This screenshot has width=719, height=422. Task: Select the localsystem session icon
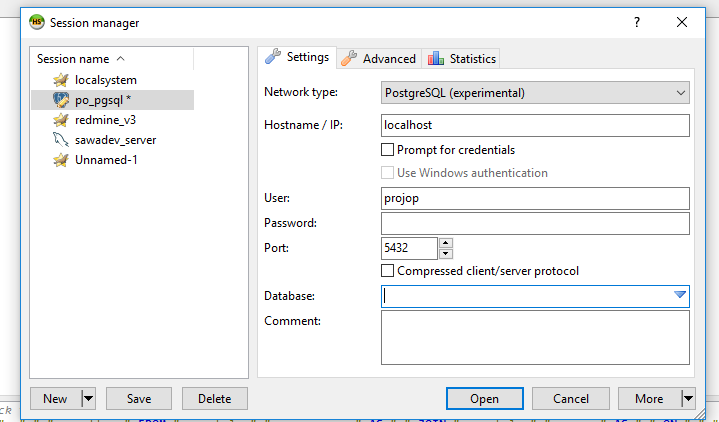(x=61, y=80)
